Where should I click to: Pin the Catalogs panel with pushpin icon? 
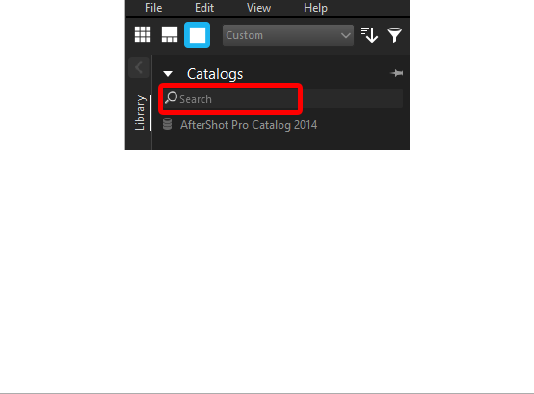[x=397, y=73]
